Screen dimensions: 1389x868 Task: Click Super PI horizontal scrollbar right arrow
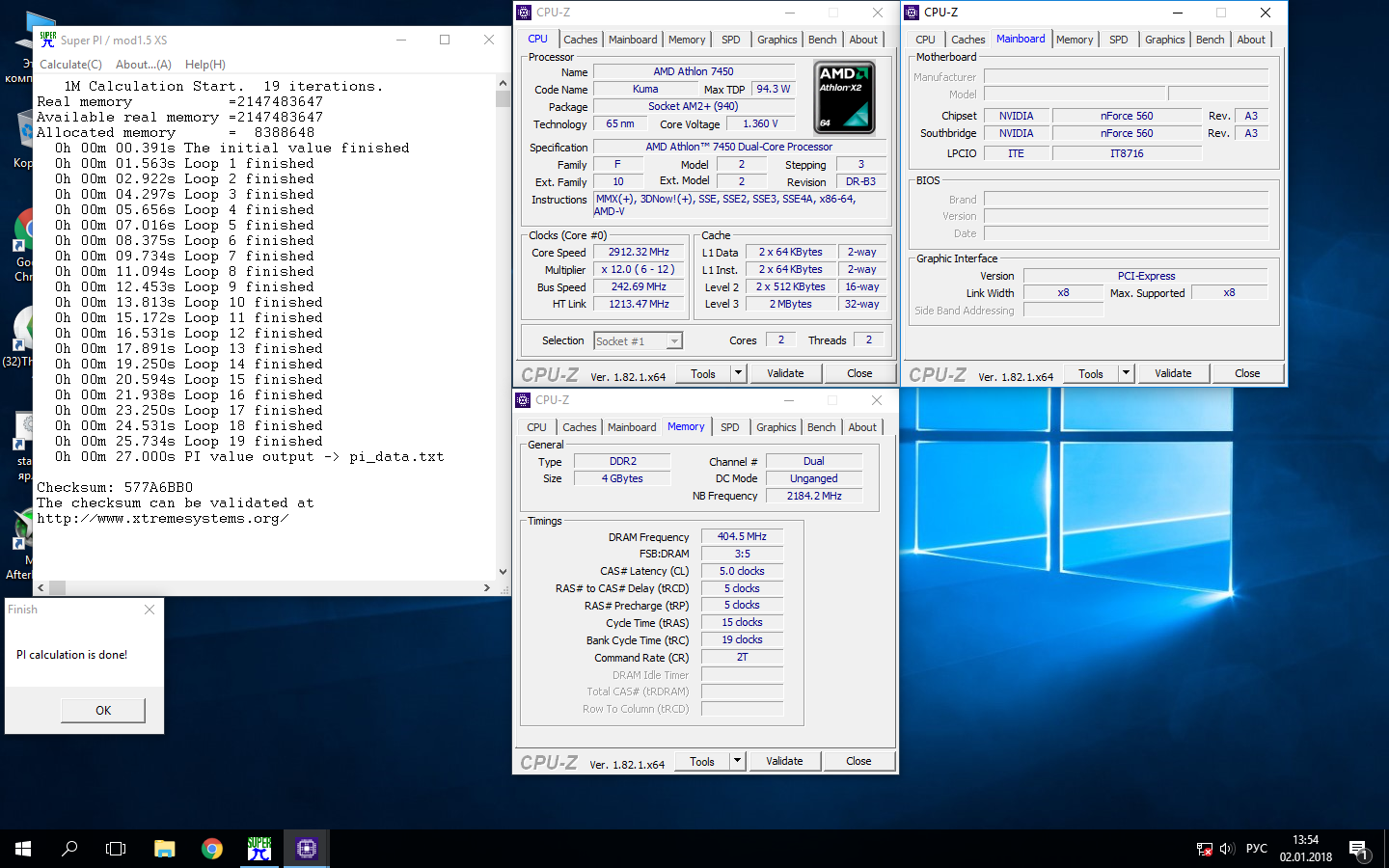coord(487,587)
